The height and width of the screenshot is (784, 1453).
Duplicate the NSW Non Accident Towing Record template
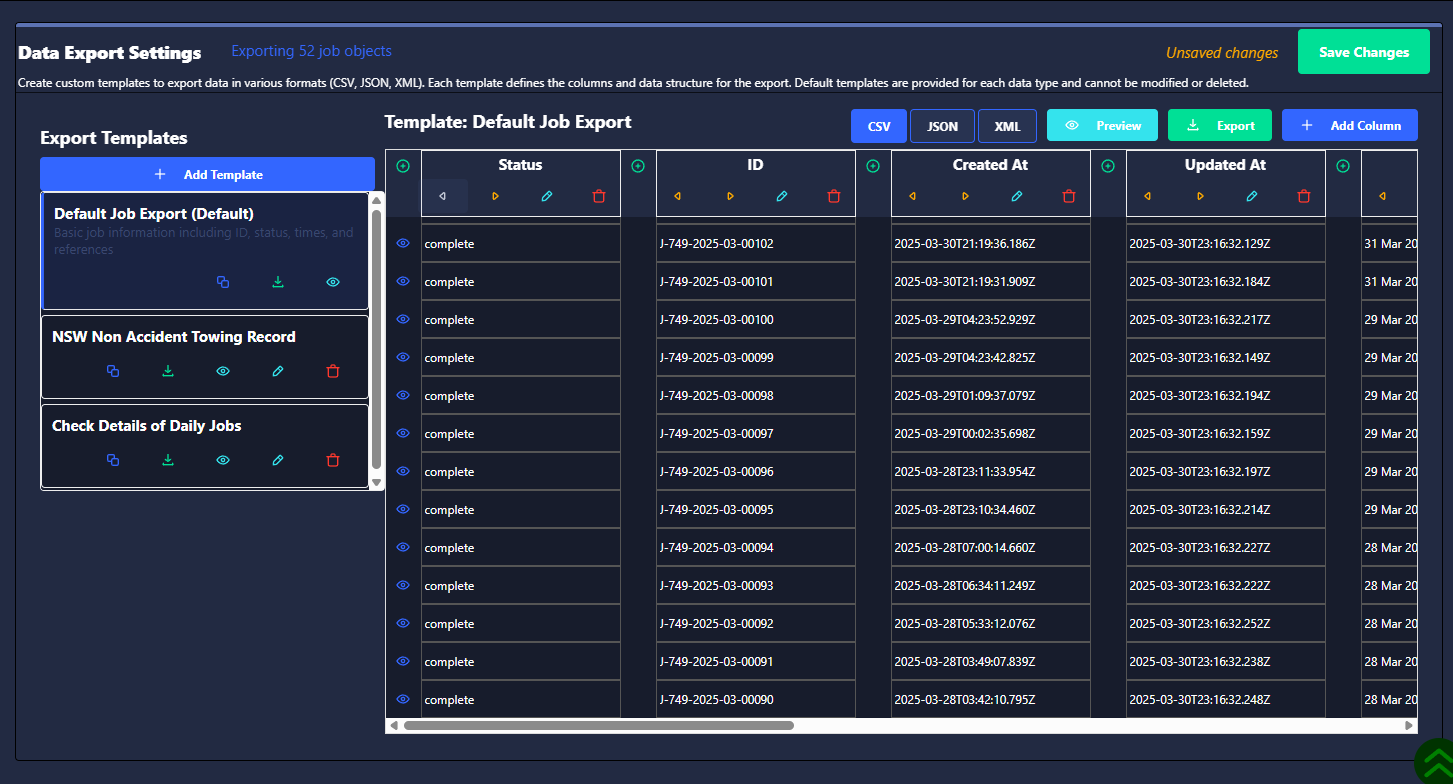coord(113,371)
